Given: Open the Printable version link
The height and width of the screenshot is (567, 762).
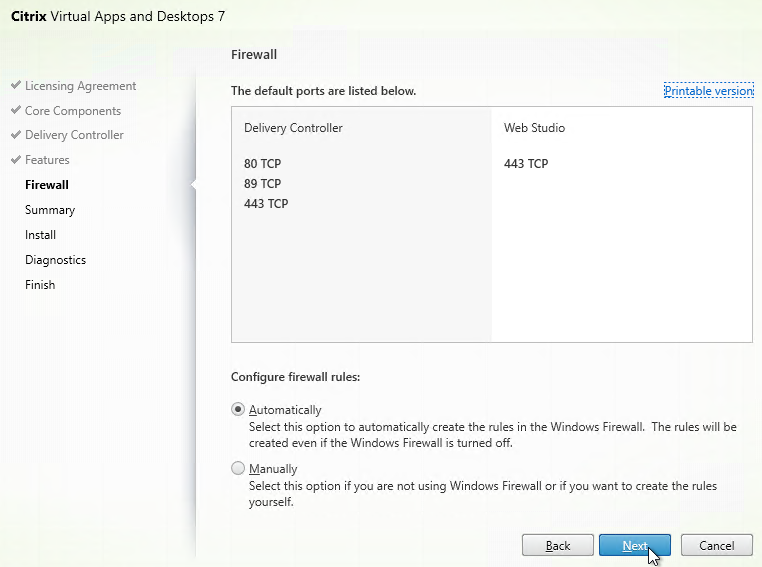Looking at the screenshot, I should coord(709,91).
